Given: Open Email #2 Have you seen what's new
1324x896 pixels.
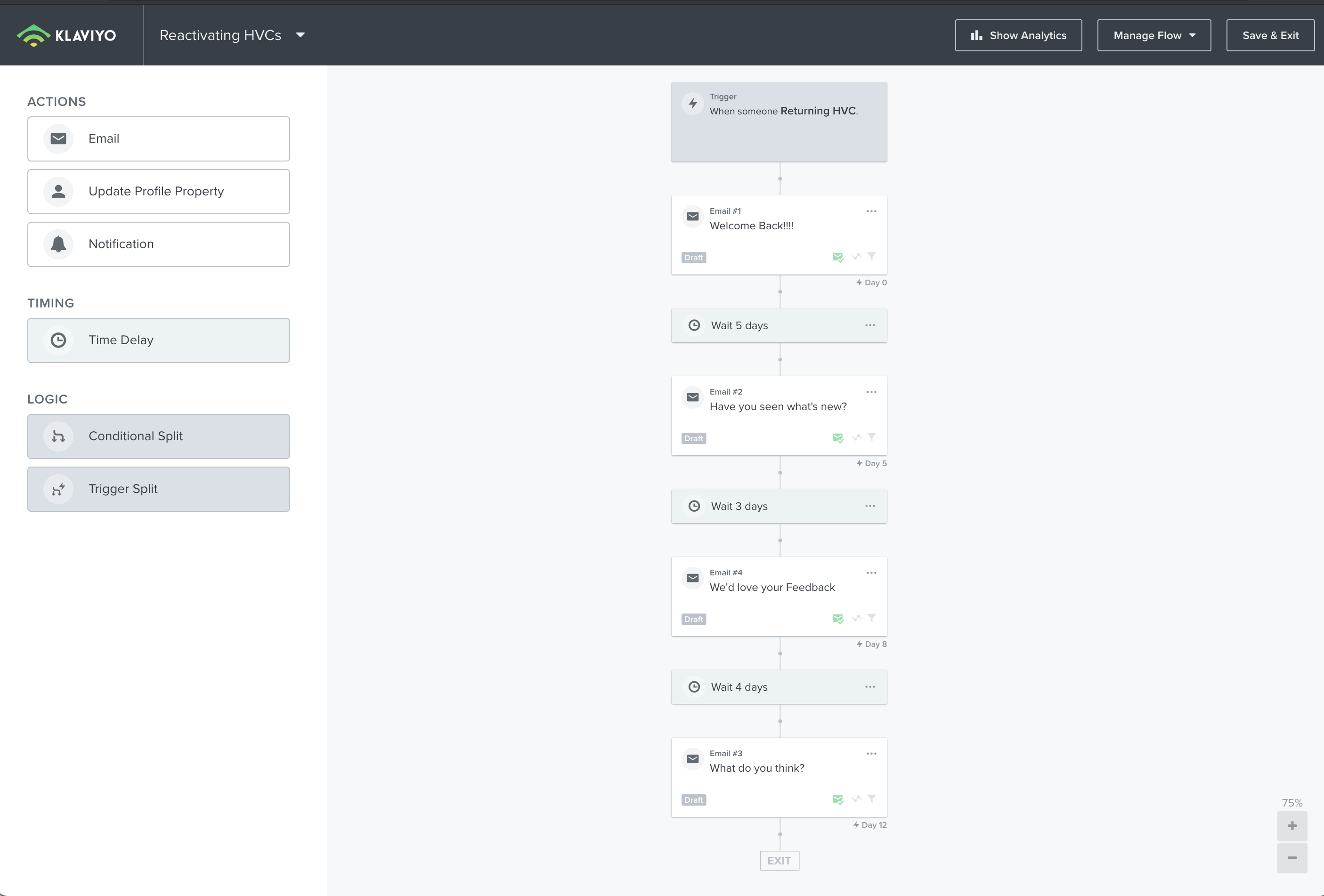Looking at the screenshot, I should click(779, 416).
